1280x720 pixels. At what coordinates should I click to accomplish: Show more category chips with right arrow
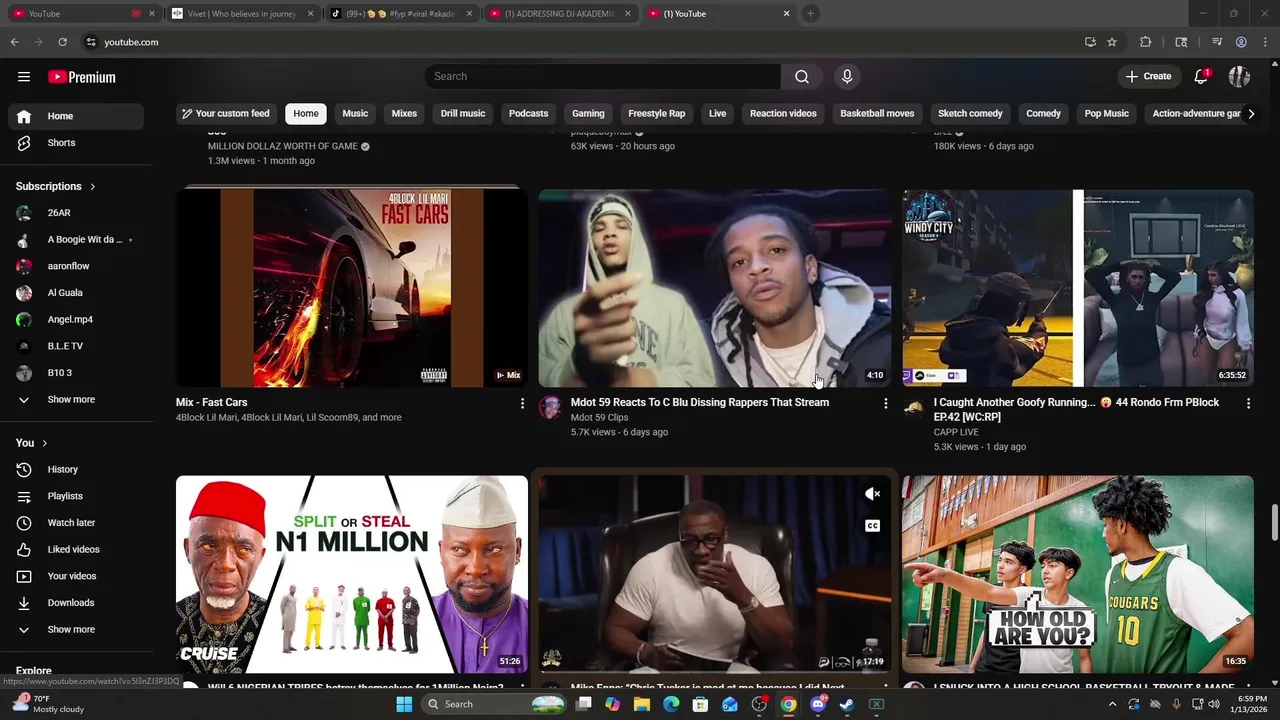(x=1250, y=114)
